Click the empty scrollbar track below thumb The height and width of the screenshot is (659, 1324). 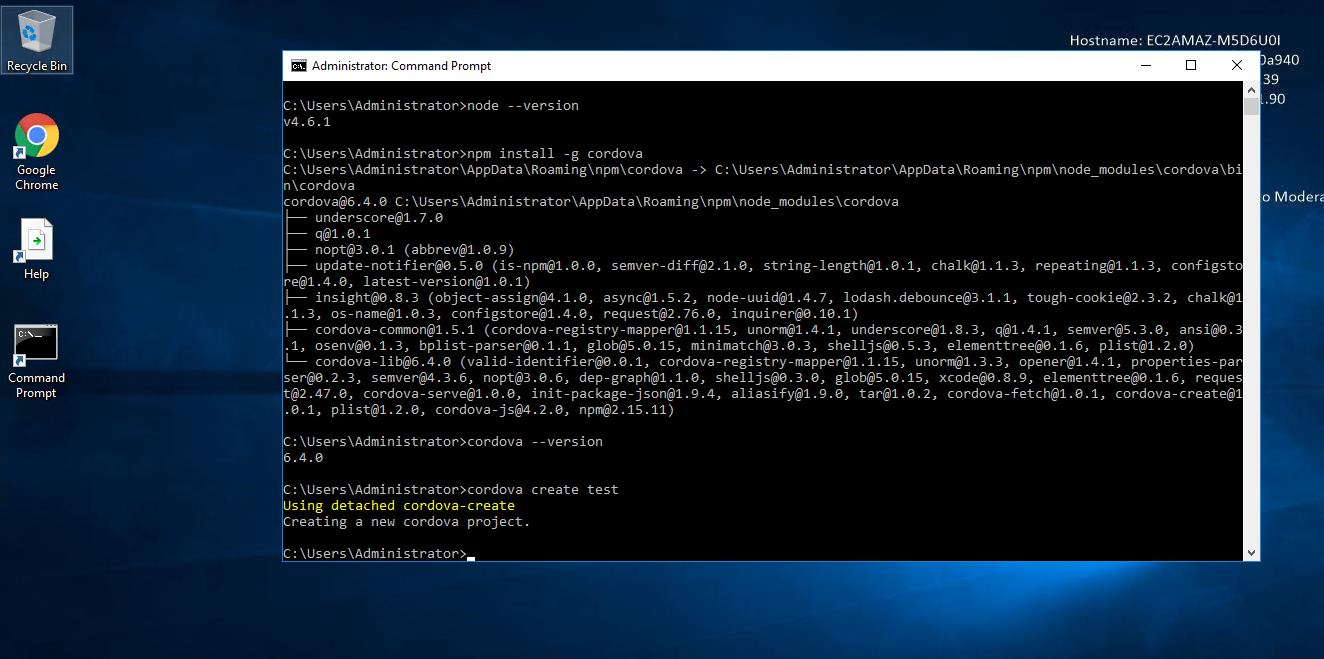click(1251, 330)
